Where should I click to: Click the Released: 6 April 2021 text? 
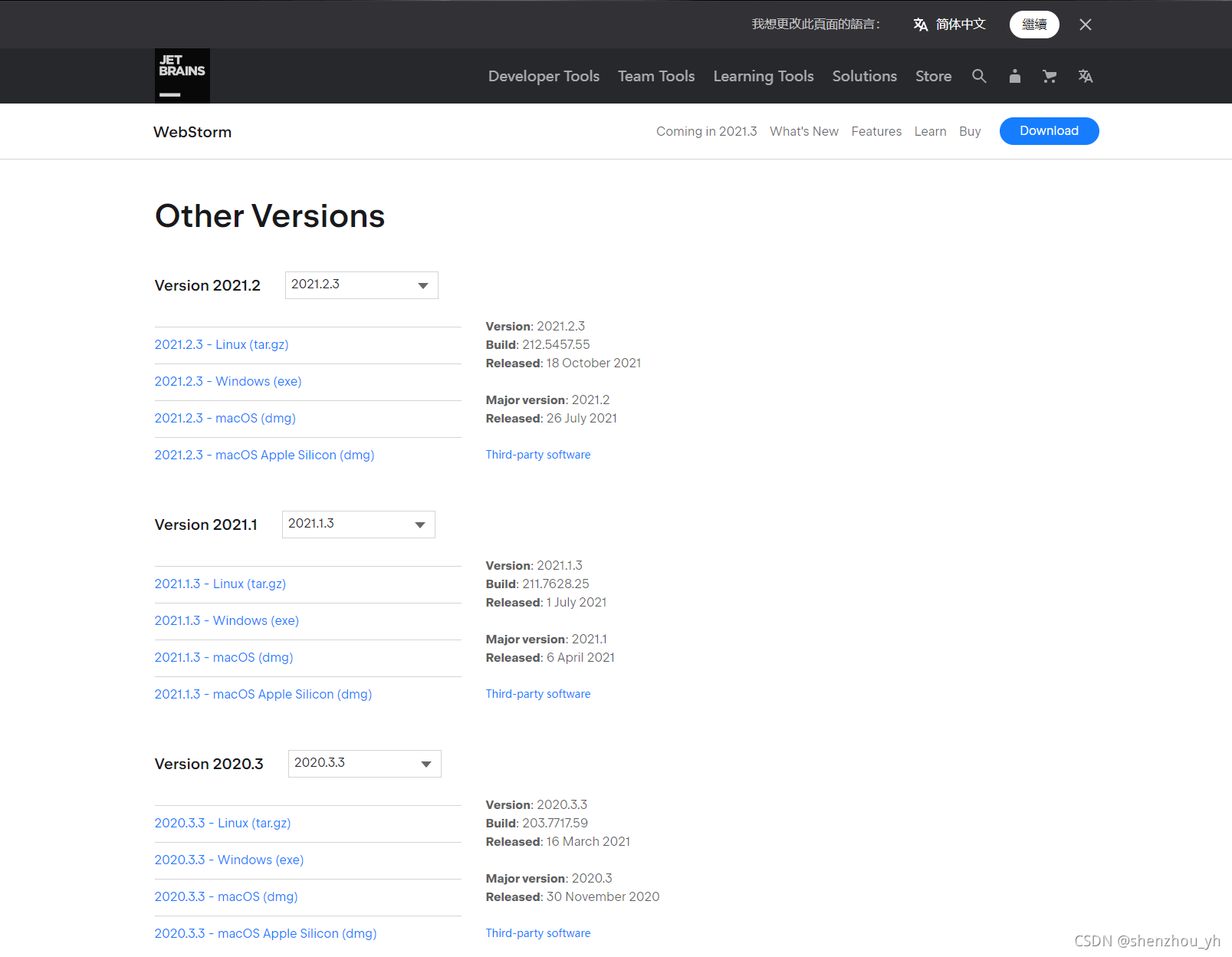point(550,657)
